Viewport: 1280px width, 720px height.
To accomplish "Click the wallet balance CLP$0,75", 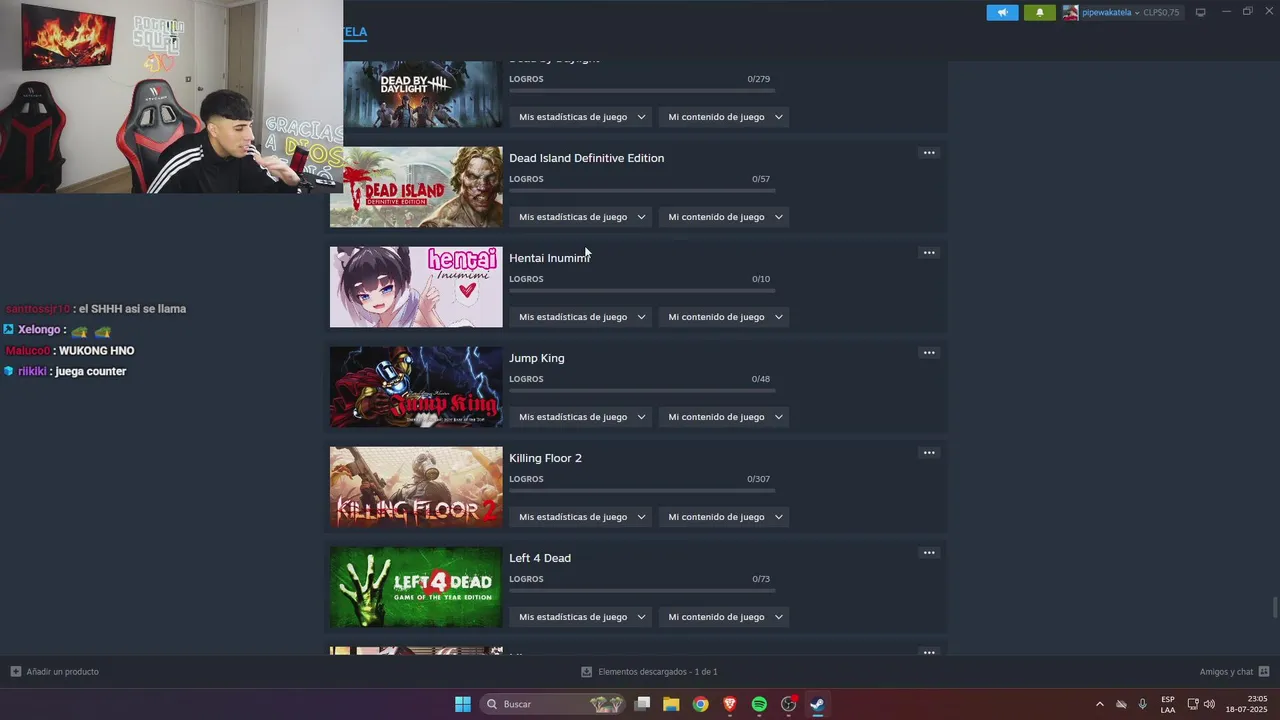I will tap(1161, 13).
